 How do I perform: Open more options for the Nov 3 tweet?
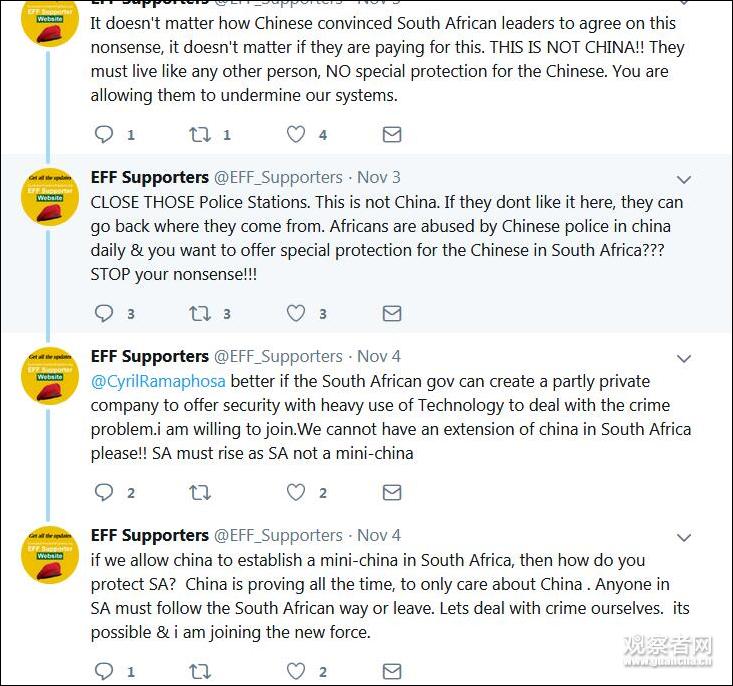click(x=684, y=180)
